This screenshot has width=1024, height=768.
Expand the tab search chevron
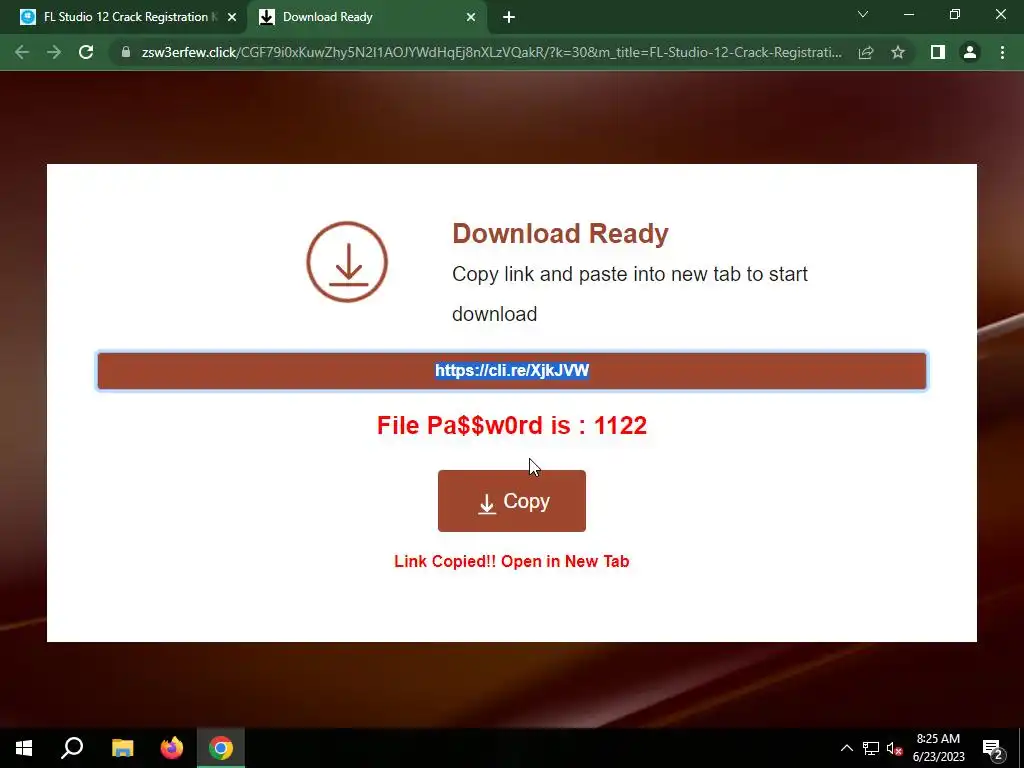point(863,14)
